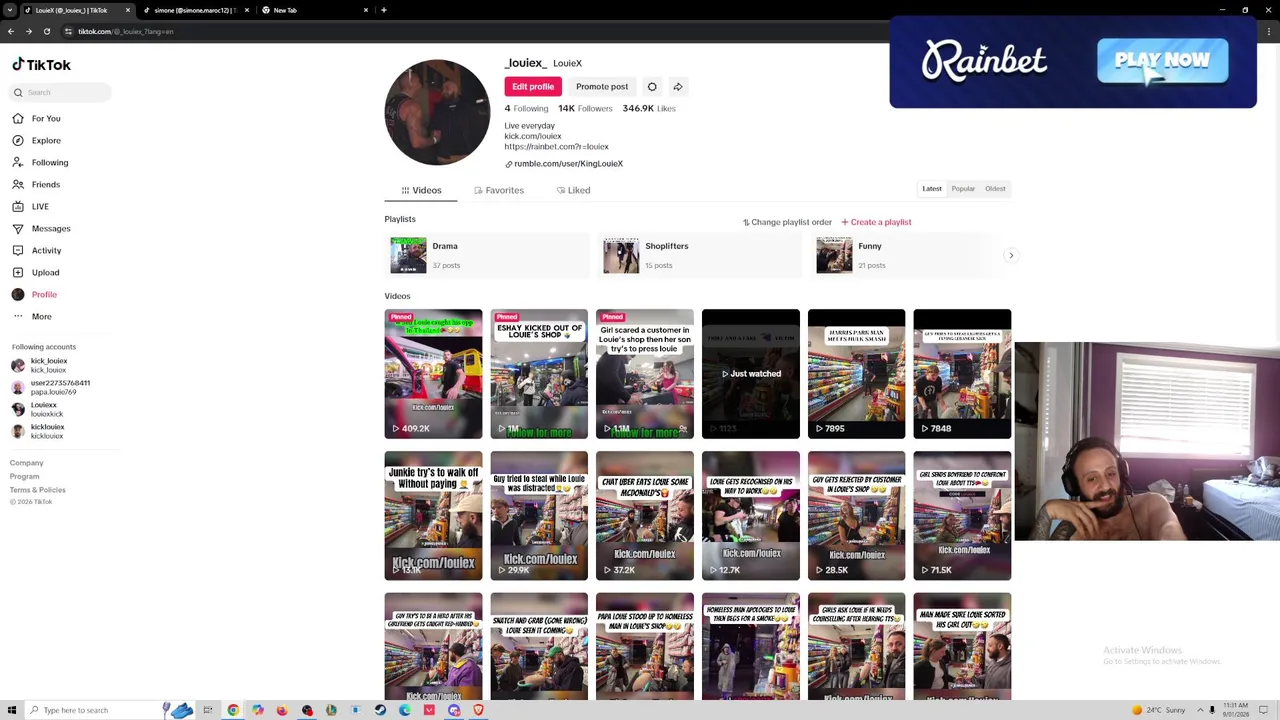Click the 4 Following count
Screen dimensions: 1280x720
click(x=526, y=108)
